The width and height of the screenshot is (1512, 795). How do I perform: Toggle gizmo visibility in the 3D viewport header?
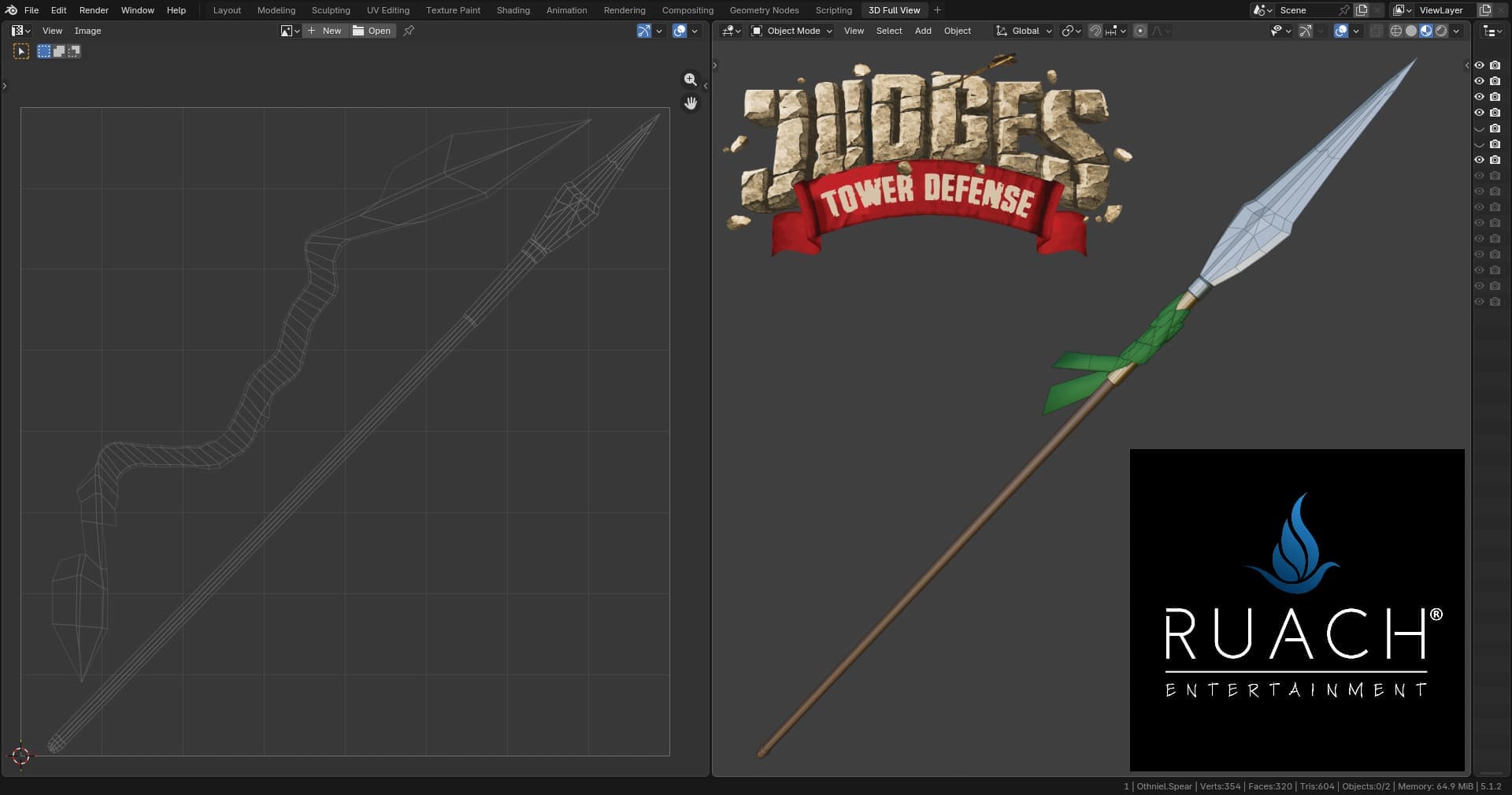(1305, 31)
